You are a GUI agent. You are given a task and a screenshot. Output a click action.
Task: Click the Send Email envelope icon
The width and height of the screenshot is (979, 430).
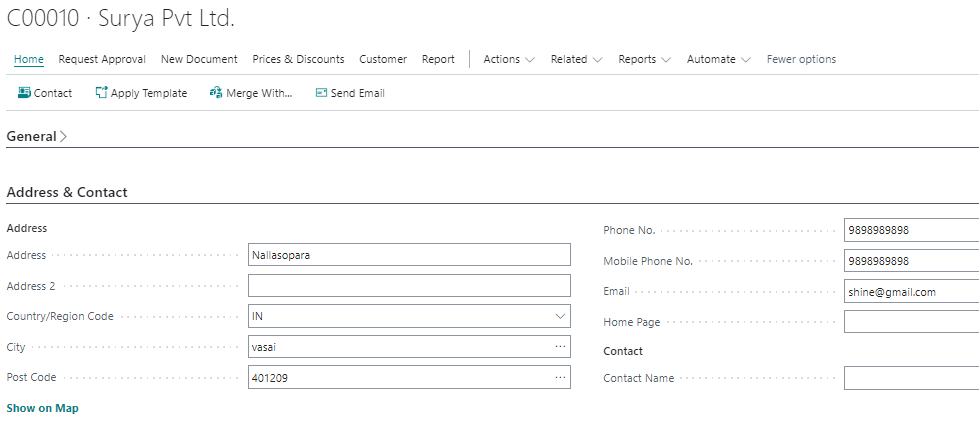[322, 93]
